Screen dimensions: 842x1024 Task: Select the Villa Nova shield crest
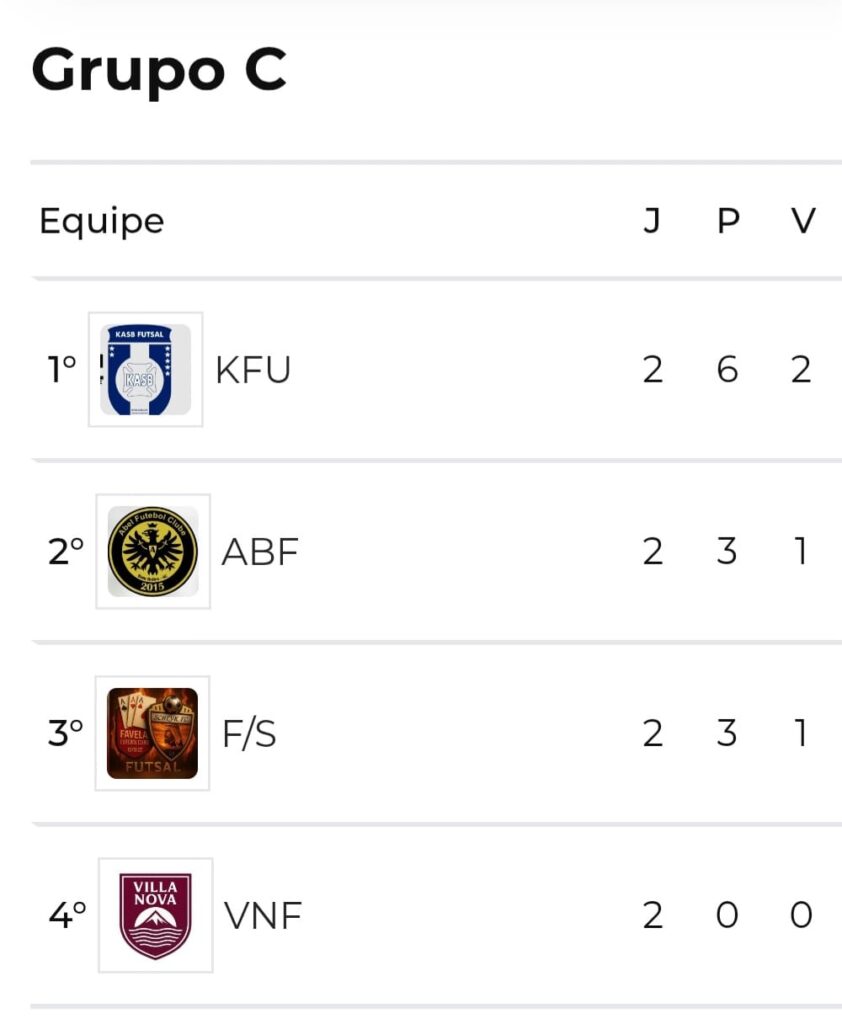pos(155,915)
